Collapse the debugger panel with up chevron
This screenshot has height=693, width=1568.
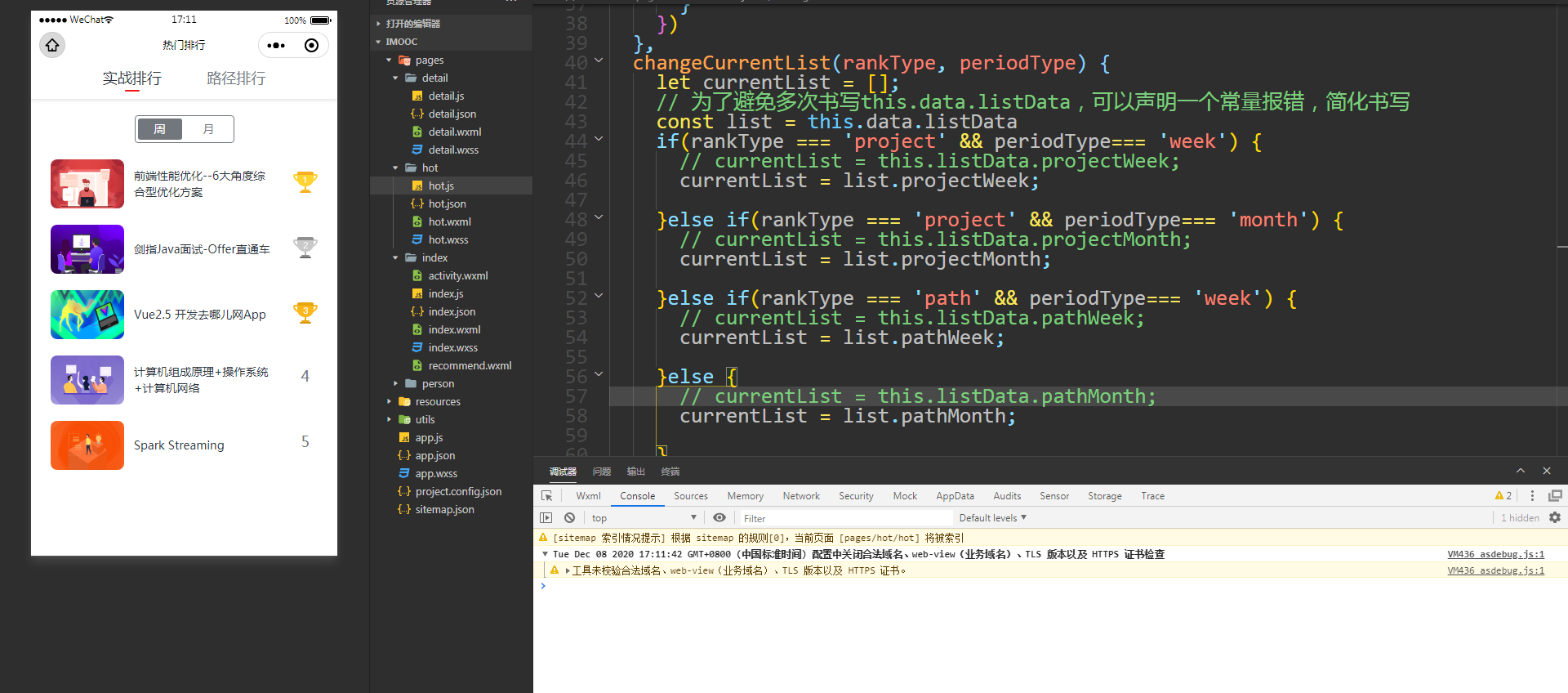tap(1521, 471)
